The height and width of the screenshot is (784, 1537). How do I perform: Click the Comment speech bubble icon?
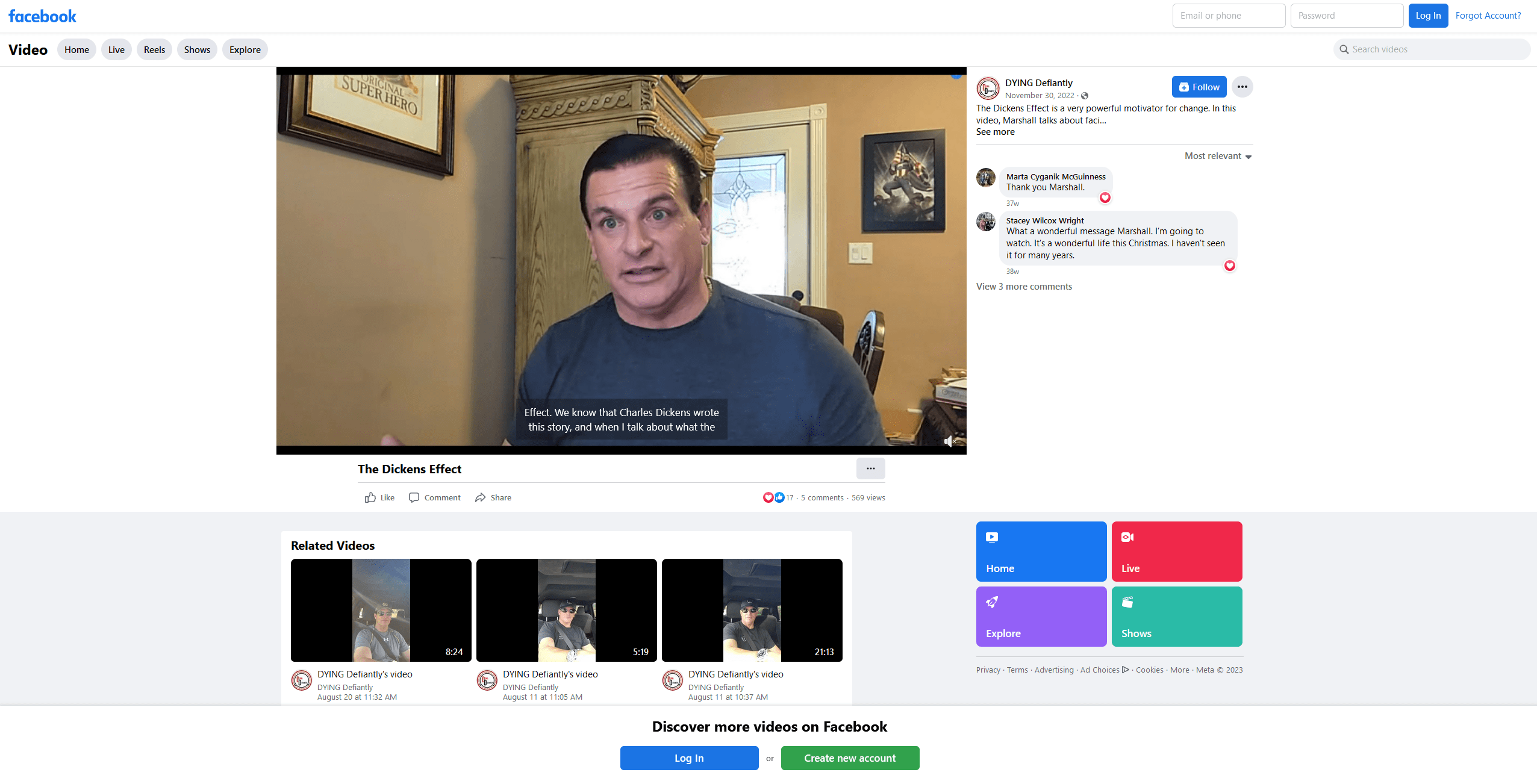pyautogui.click(x=414, y=497)
